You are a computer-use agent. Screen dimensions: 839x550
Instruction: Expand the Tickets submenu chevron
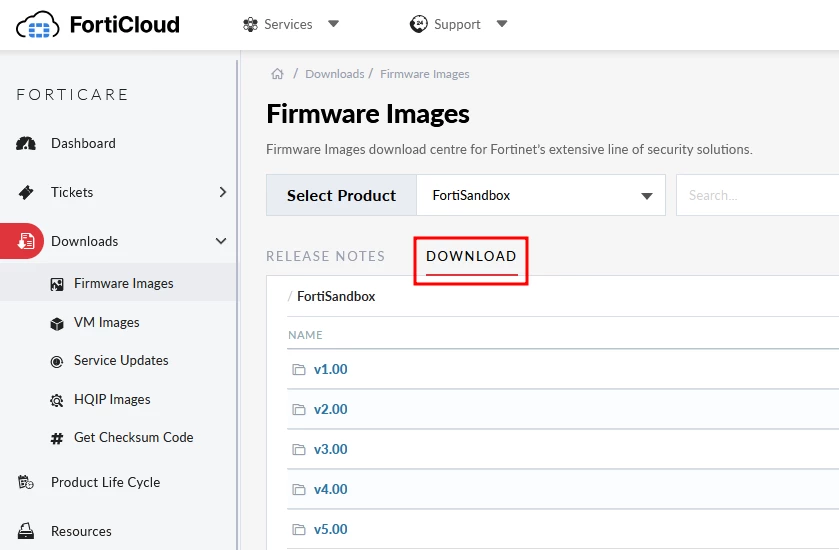pos(223,192)
